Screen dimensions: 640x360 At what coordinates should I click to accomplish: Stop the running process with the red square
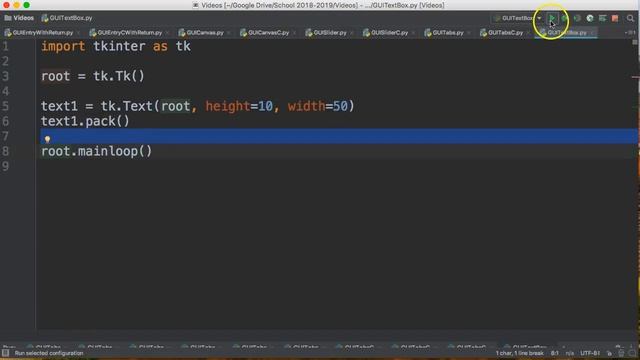coord(615,18)
